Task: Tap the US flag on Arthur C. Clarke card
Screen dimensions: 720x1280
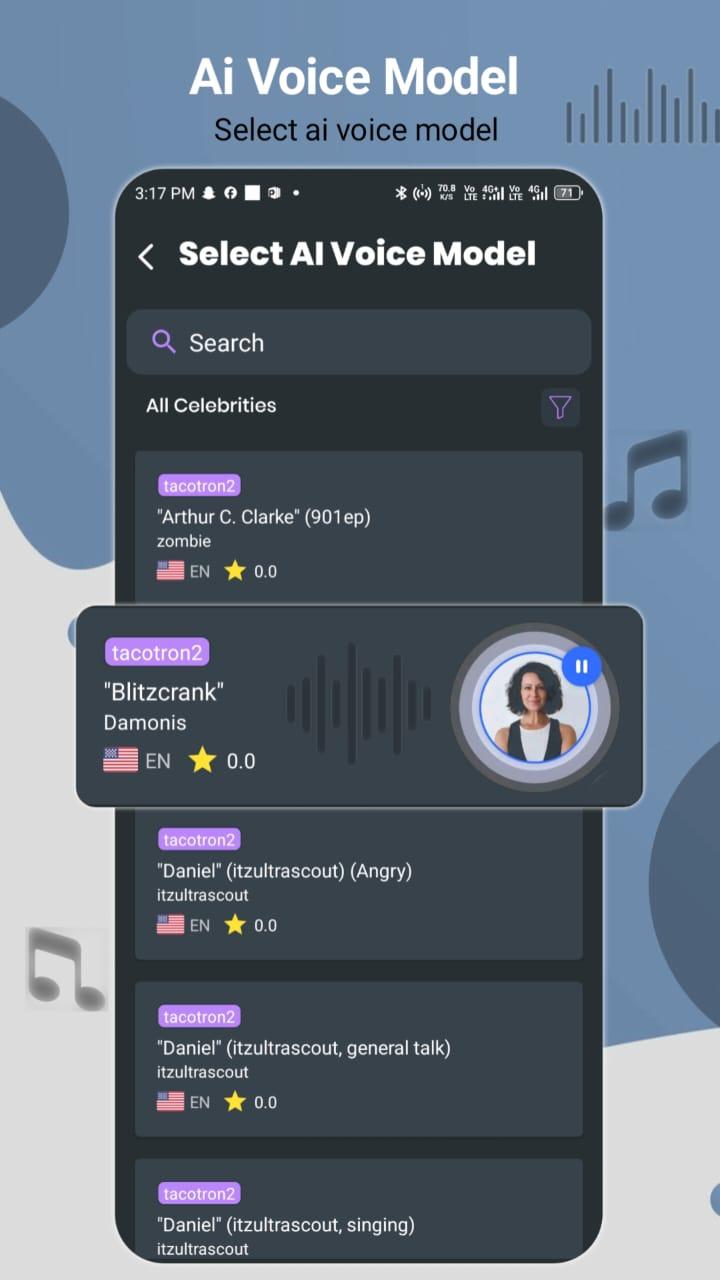Action: [x=170, y=571]
